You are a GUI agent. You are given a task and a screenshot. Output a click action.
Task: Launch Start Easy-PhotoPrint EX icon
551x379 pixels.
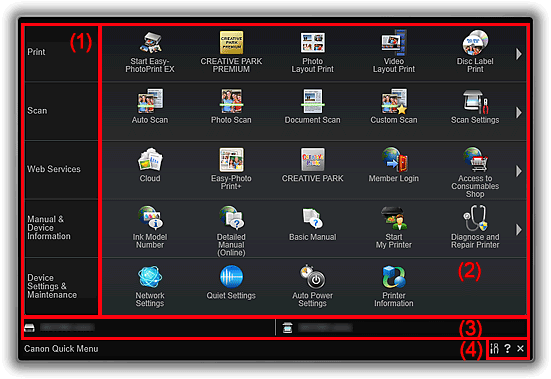150,52
